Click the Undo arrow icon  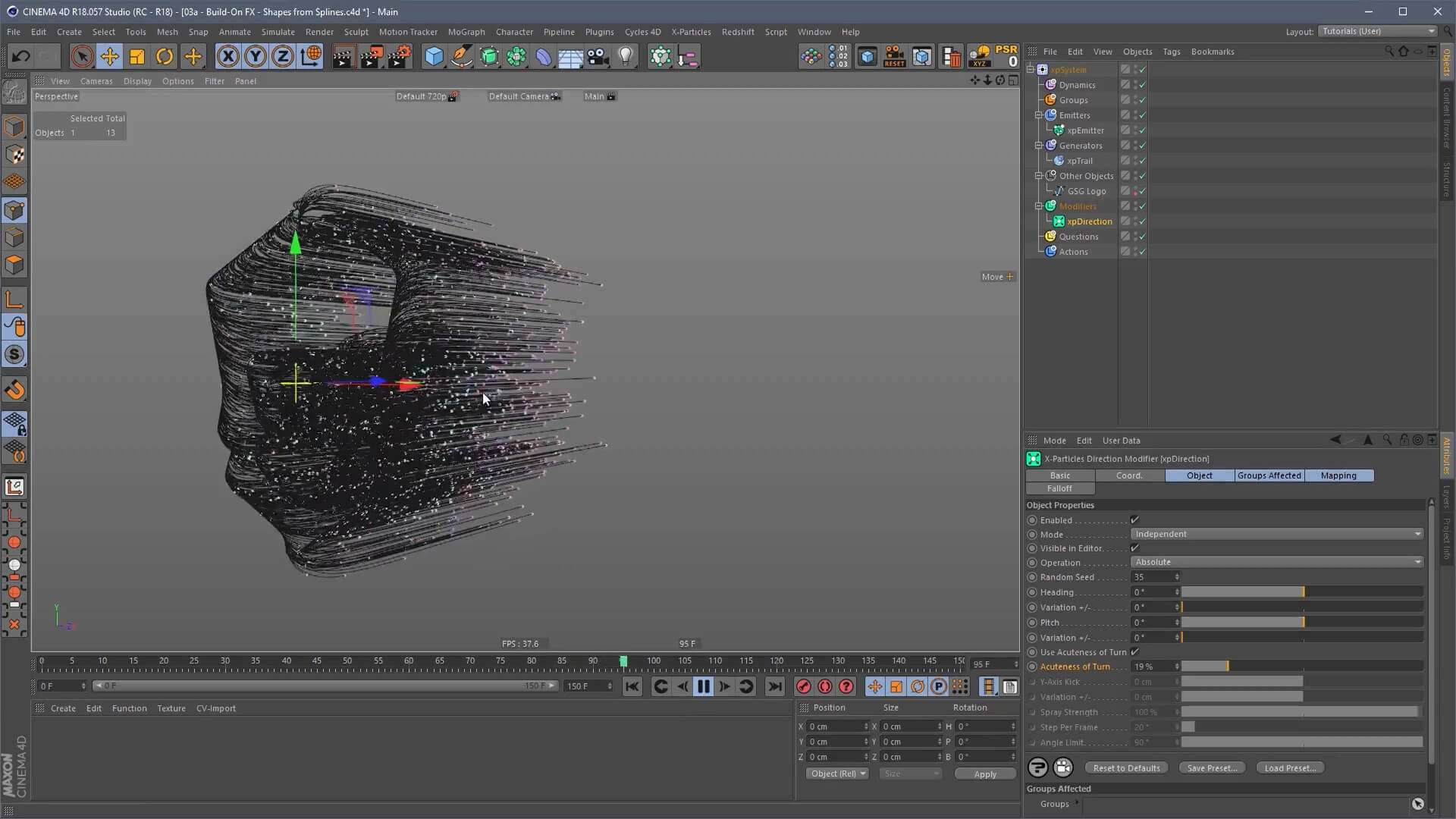(20, 57)
